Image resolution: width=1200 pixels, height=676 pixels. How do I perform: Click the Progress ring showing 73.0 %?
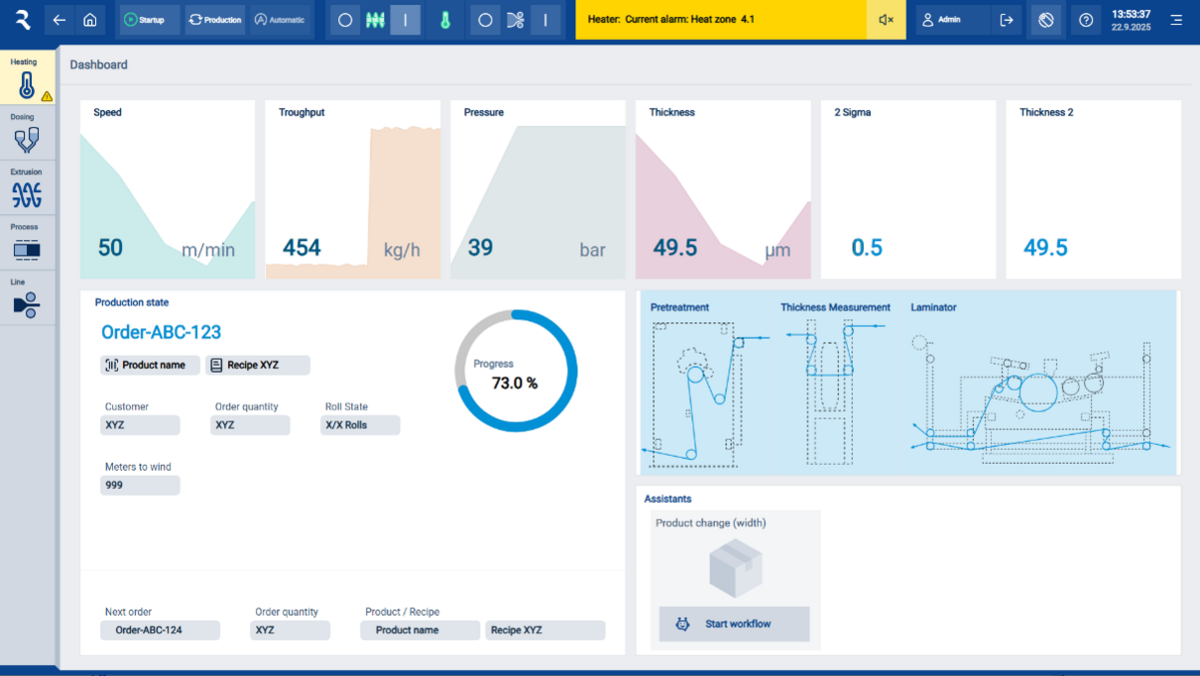click(x=515, y=370)
